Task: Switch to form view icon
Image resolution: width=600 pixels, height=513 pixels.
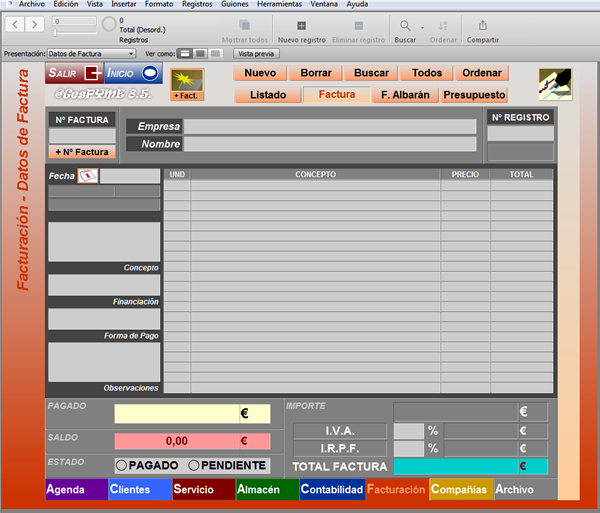Action: click(x=185, y=54)
